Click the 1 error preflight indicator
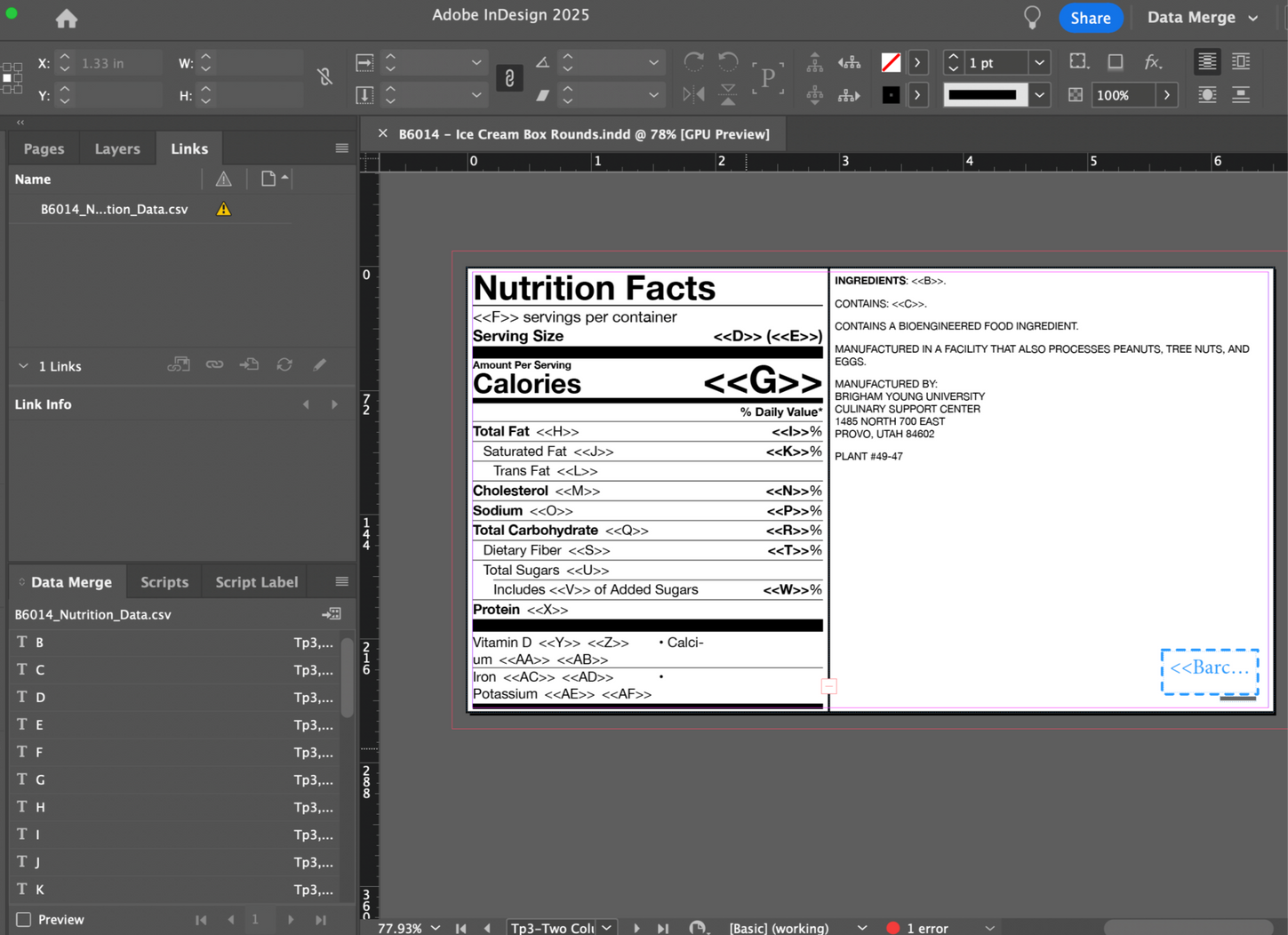The width and height of the screenshot is (1288, 935). [x=918, y=928]
